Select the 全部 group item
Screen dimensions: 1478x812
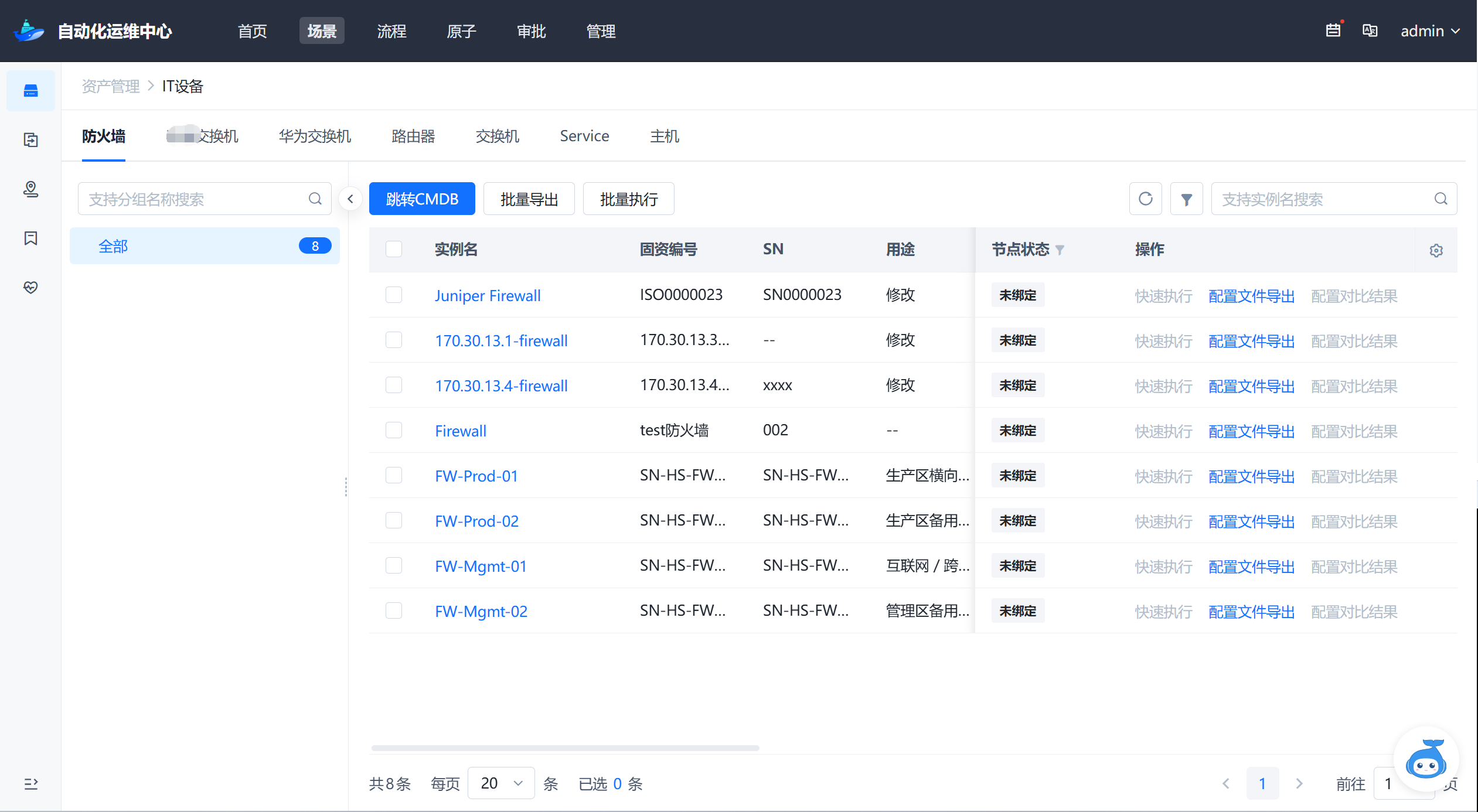click(x=205, y=246)
